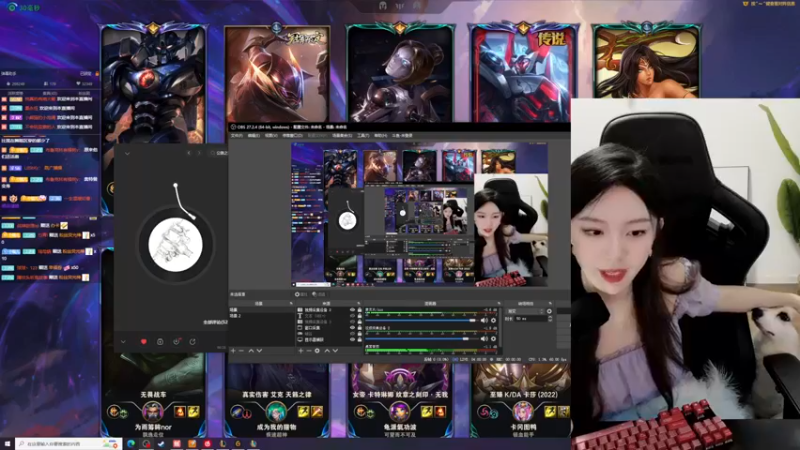Remove selected source with minus icon in Sources panel
Viewport: 800px width, 450px height.
coord(309,351)
